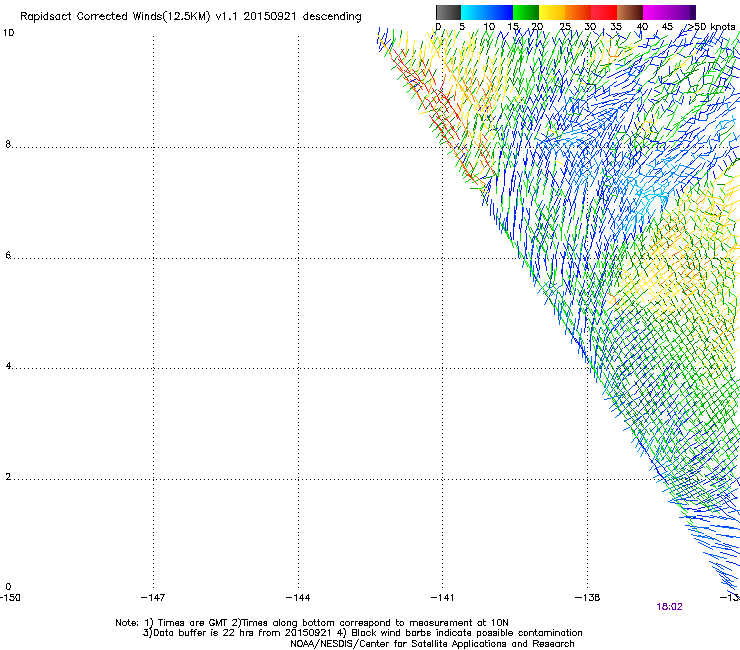Click the '>50 knots' legend label
Screen dimensions: 740x650
click(x=711, y=27)
